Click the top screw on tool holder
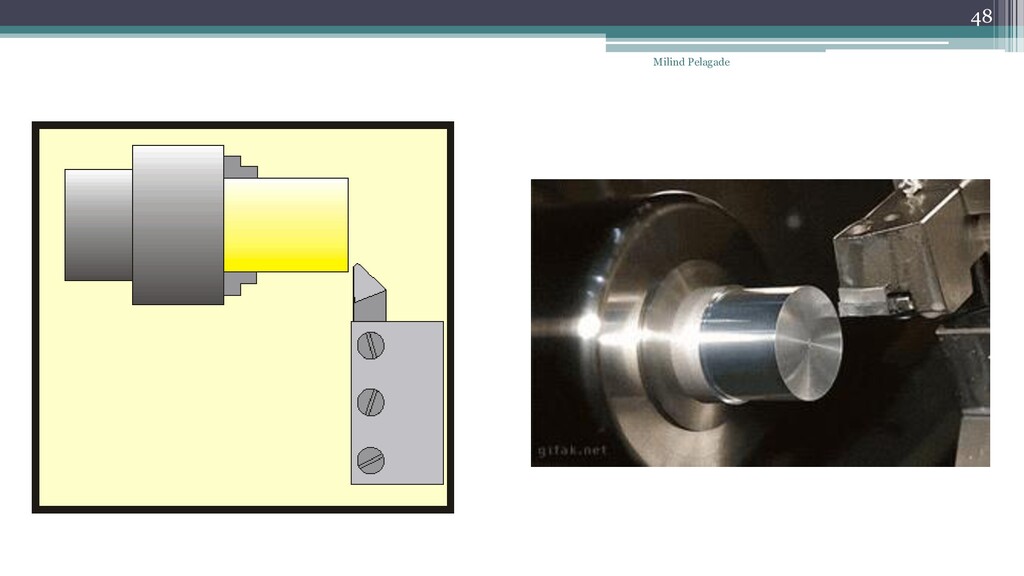The image size is (1024, 576). point(371,345)
